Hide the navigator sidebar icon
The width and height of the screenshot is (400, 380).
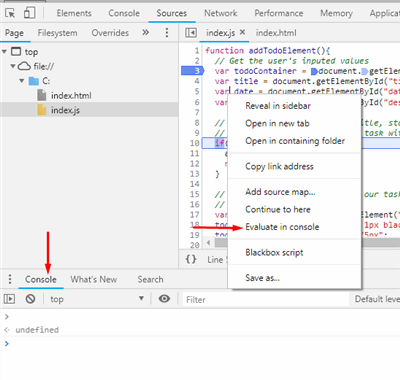(x=191, y=33)
